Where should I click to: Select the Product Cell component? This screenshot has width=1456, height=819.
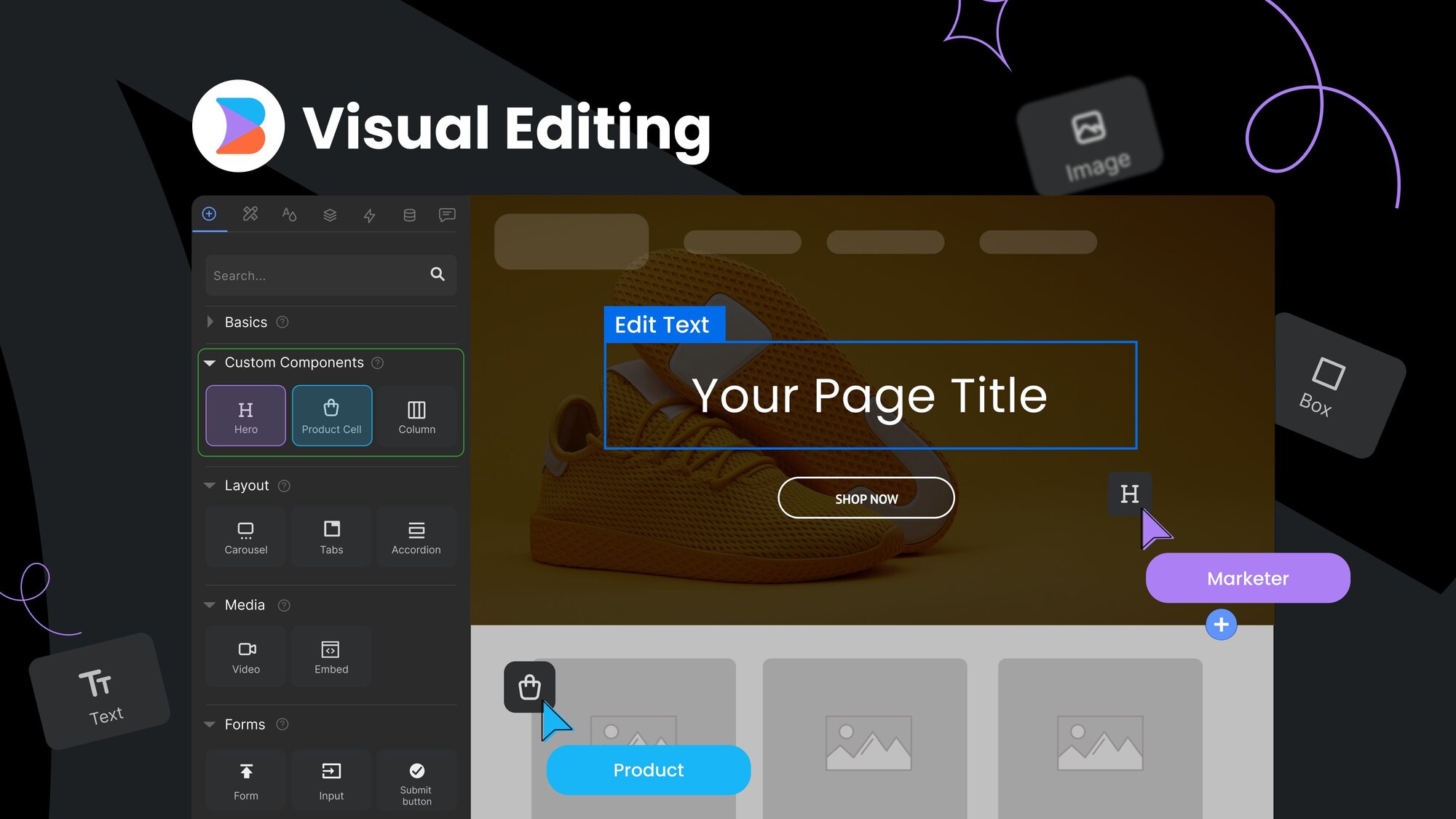tap(331, 416)
